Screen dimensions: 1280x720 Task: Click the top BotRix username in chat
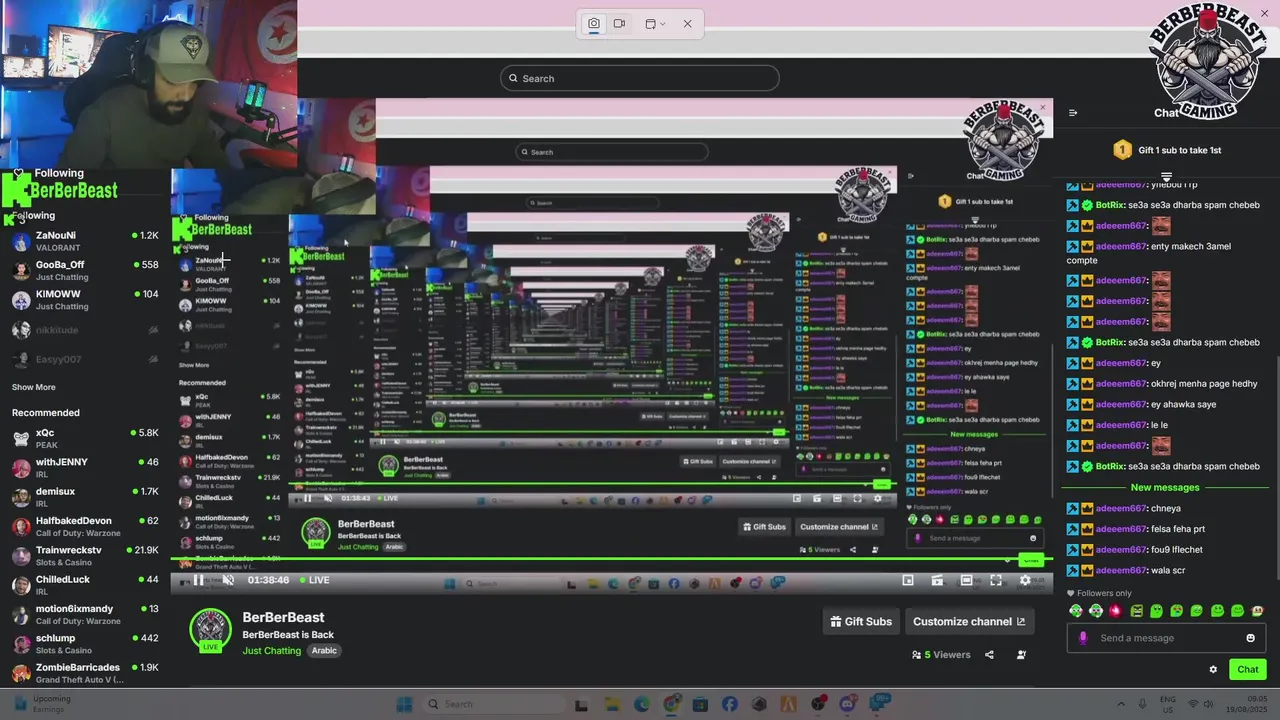pyautogui.click(x=1110, y=205)
